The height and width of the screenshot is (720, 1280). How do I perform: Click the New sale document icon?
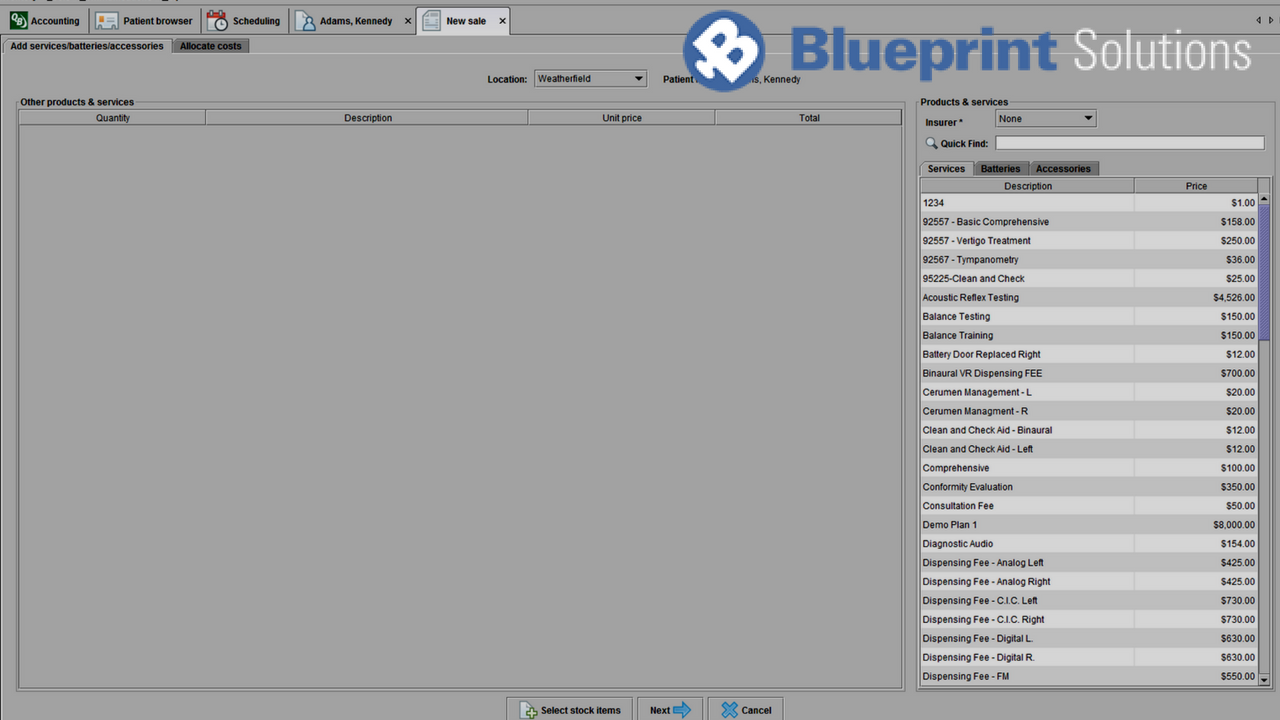(431, 21)
